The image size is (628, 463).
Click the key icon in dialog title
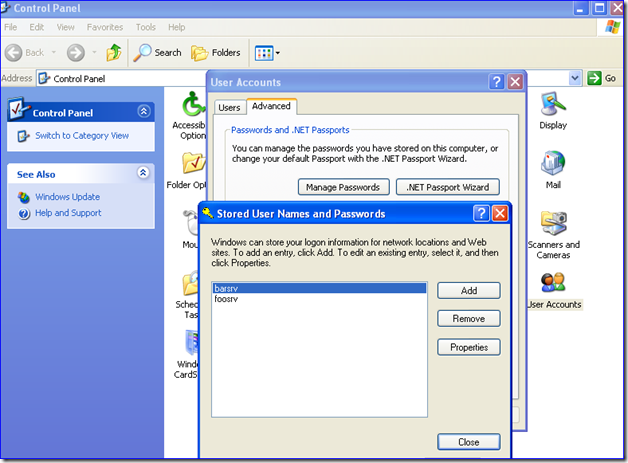(x=207, y=213)
